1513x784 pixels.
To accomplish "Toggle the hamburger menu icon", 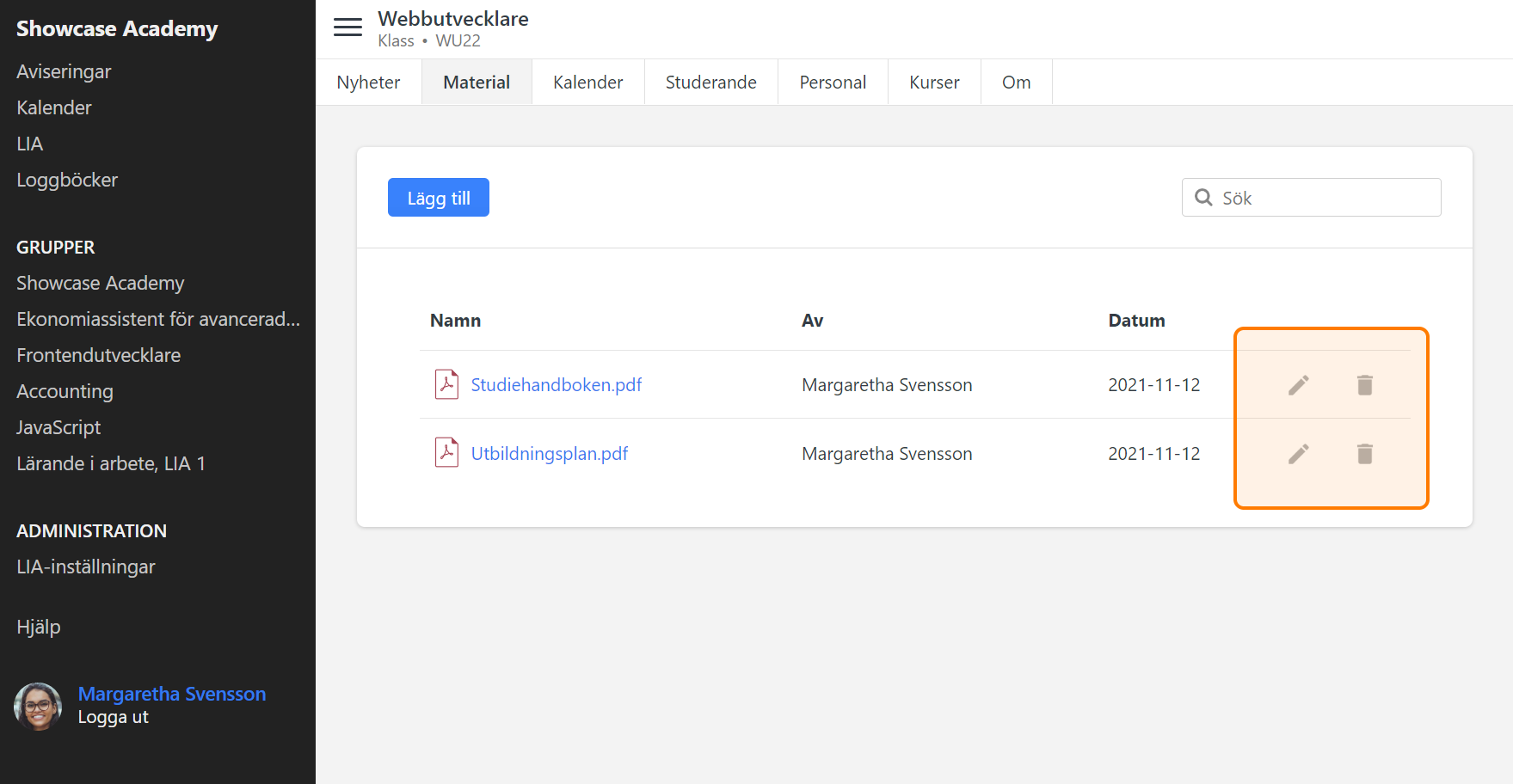I will click(347, 28).
